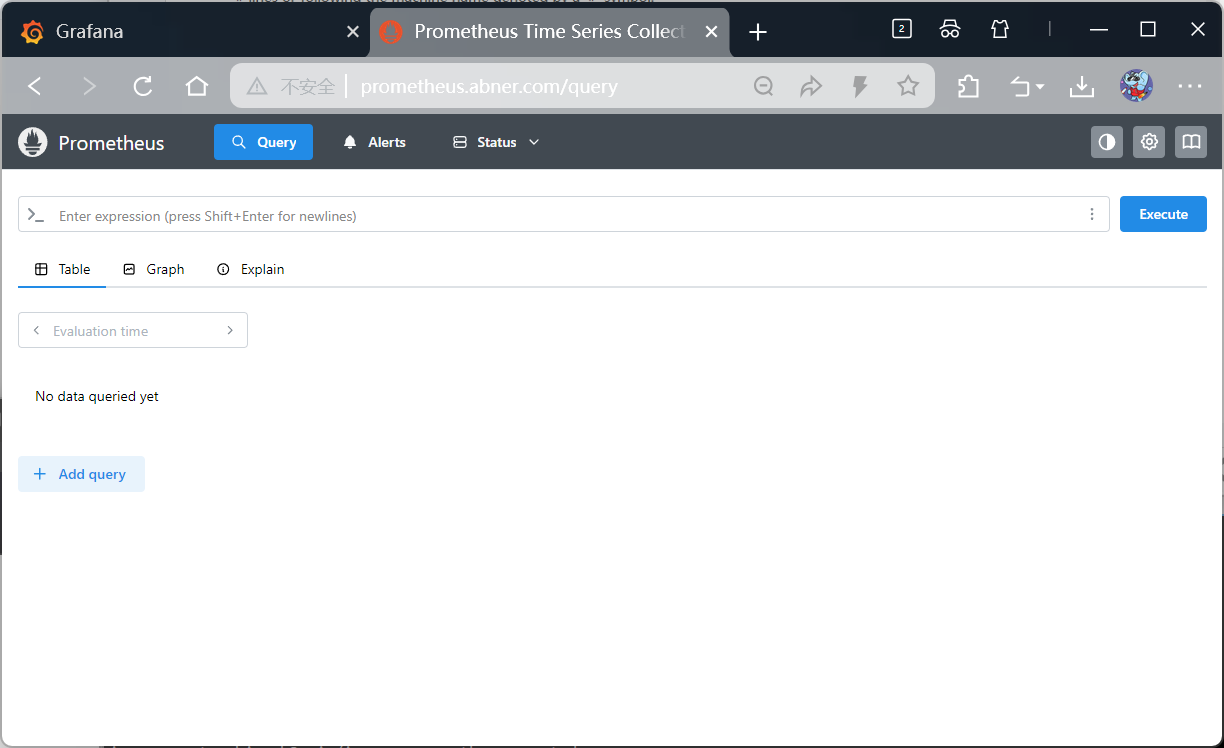
Task: Select the Prometheus Time Series Collection tab
Action: [x=550, y=32]
